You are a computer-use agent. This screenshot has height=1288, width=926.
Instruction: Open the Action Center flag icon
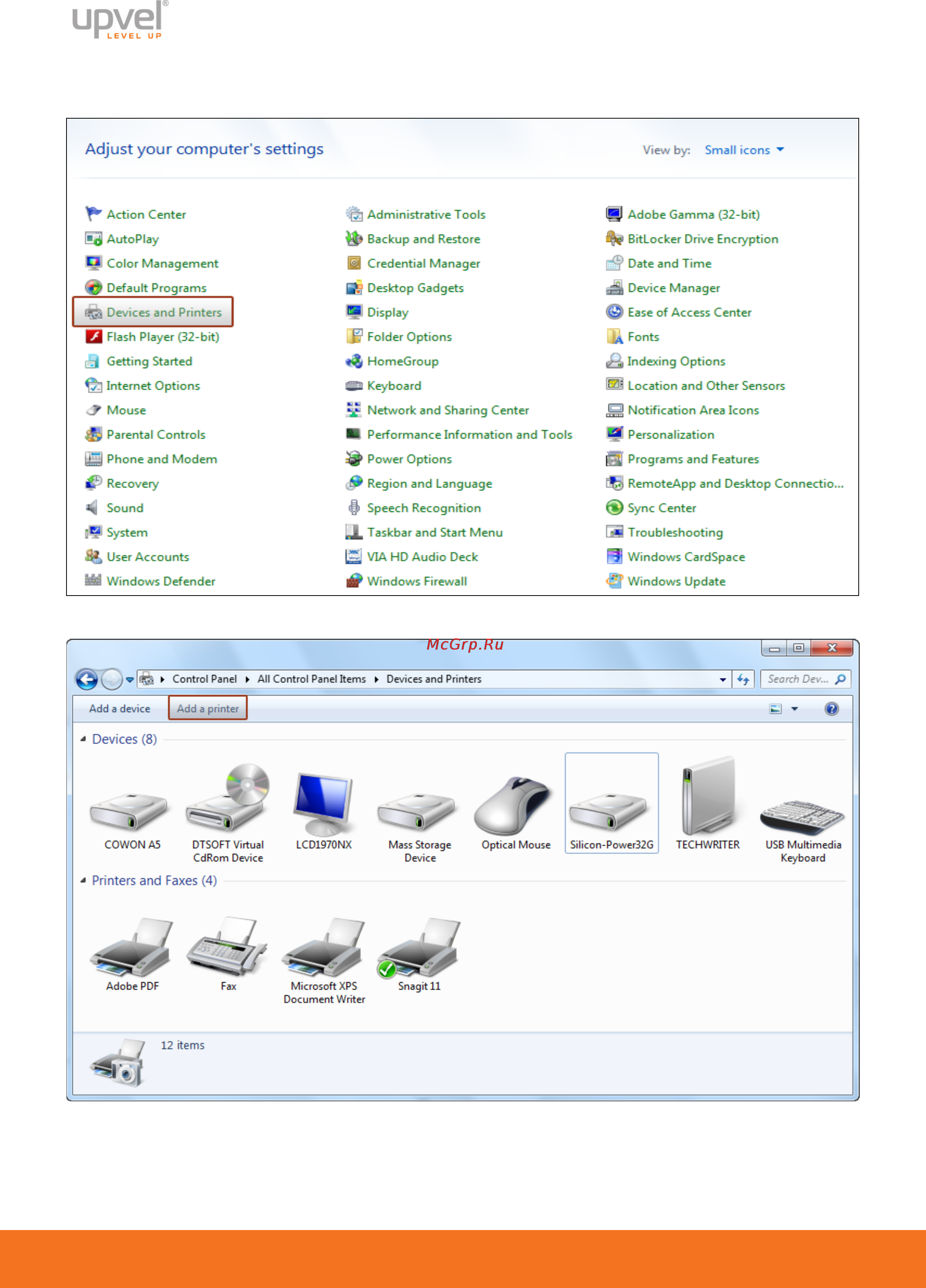(x=93, y=214)
